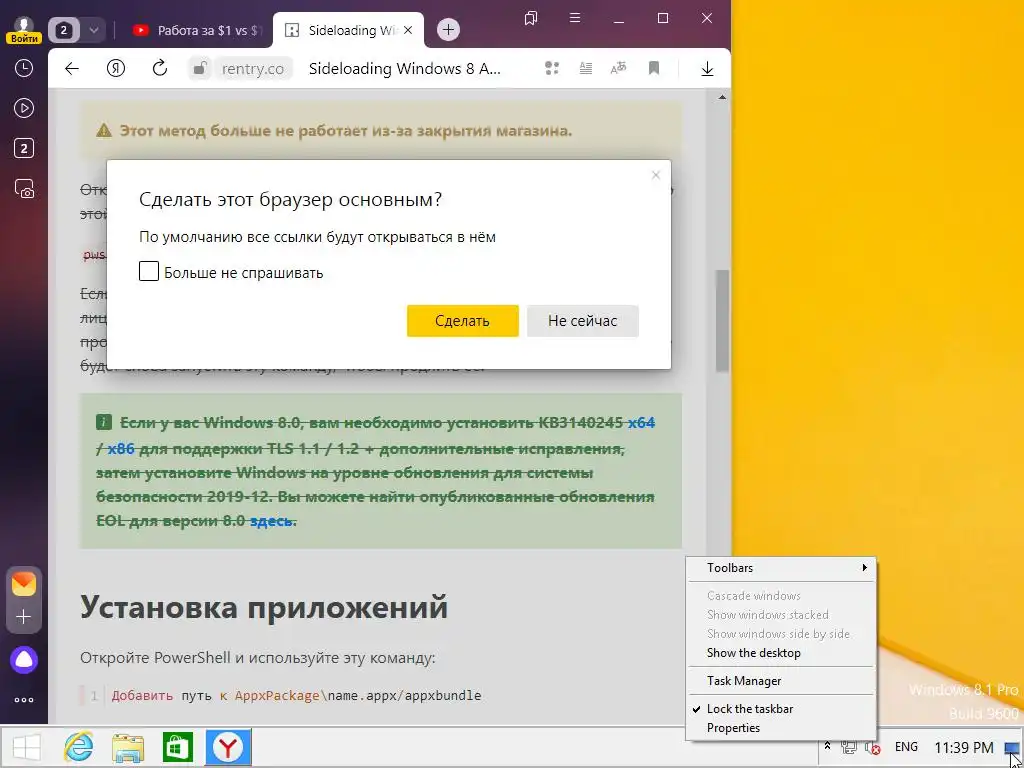
Task: Open the bookmarks collections icon in title bar
Action: [531, 18]
